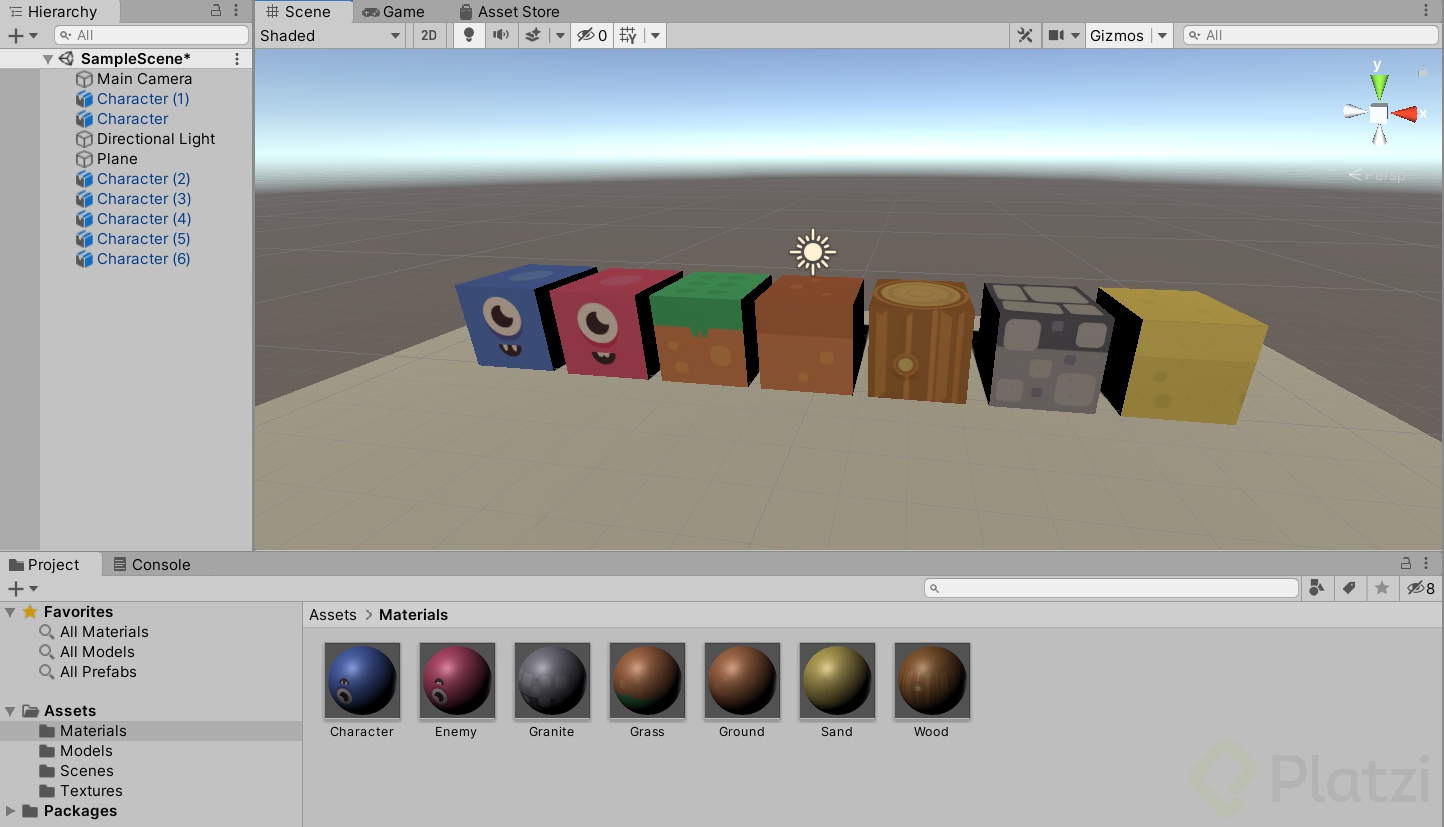Select the Scene tab
Image resolution: width=1444 pixels, height=827 pixels.
click(304, 12)
